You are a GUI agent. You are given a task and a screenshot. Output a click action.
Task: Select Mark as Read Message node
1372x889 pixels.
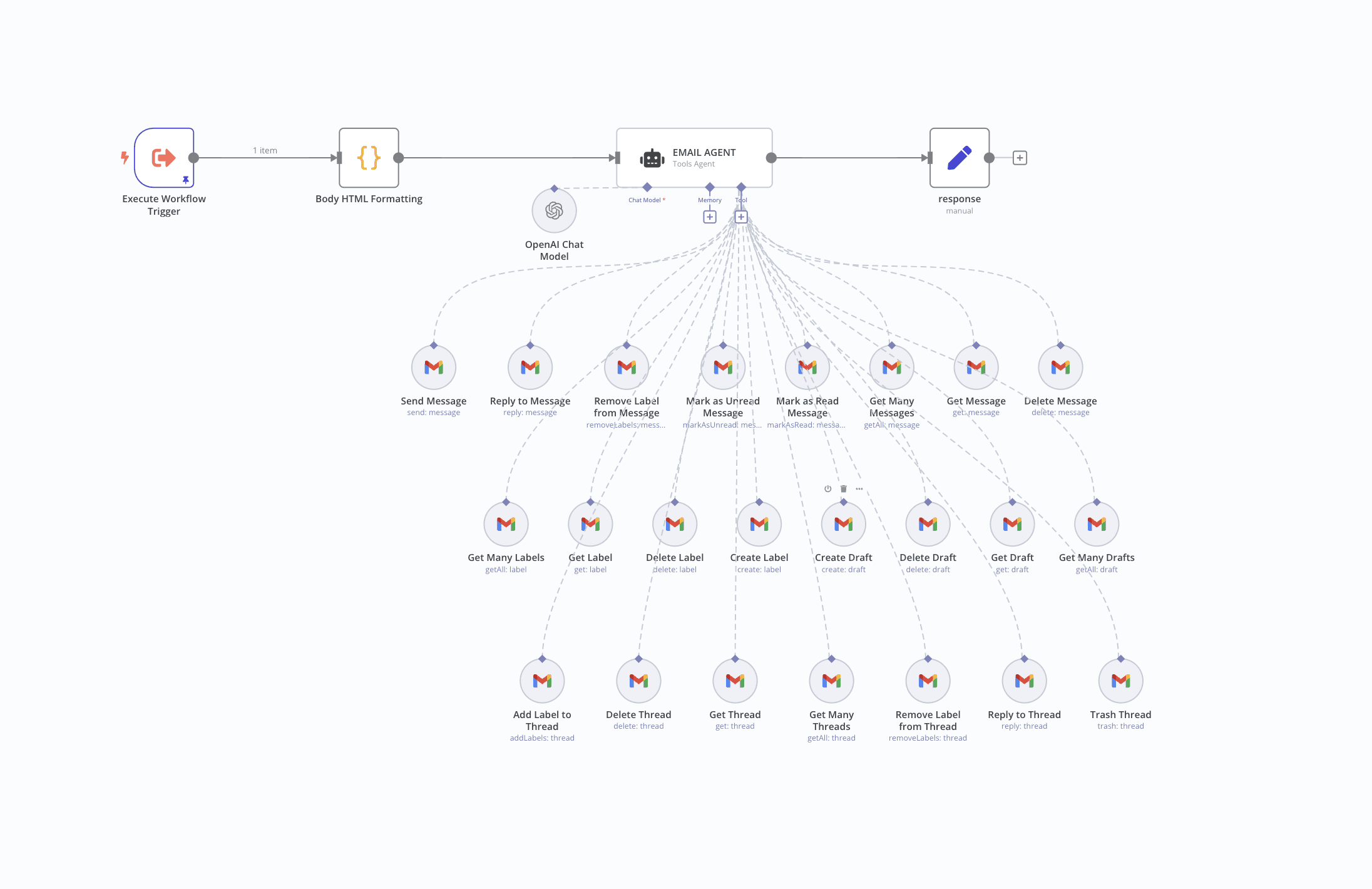[x=807, y=367]
